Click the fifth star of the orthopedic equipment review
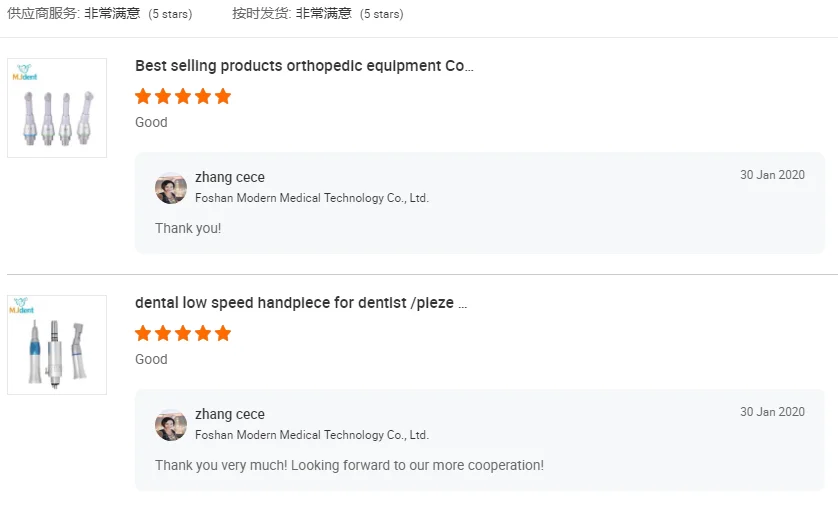 [x=223, y=97]
